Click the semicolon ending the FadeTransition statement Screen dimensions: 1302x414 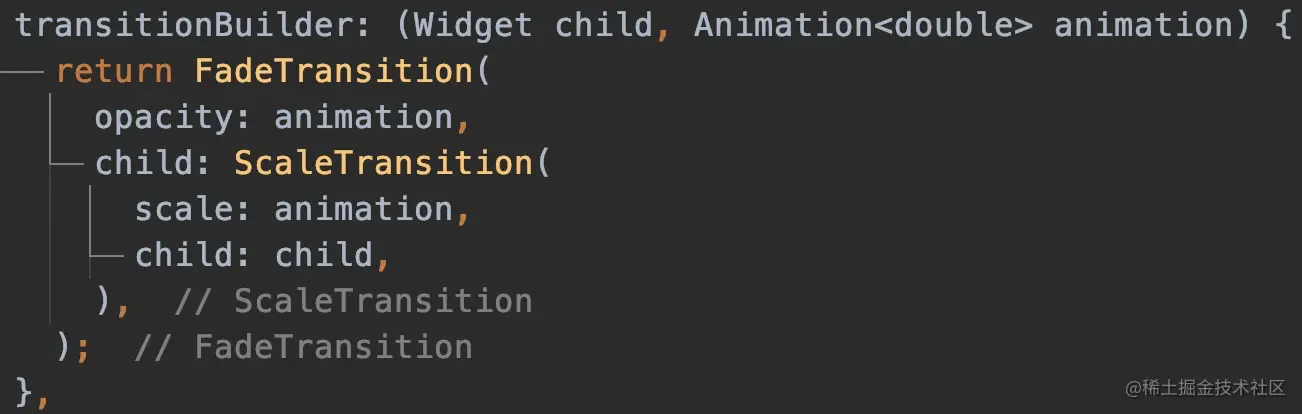(84, 347)
